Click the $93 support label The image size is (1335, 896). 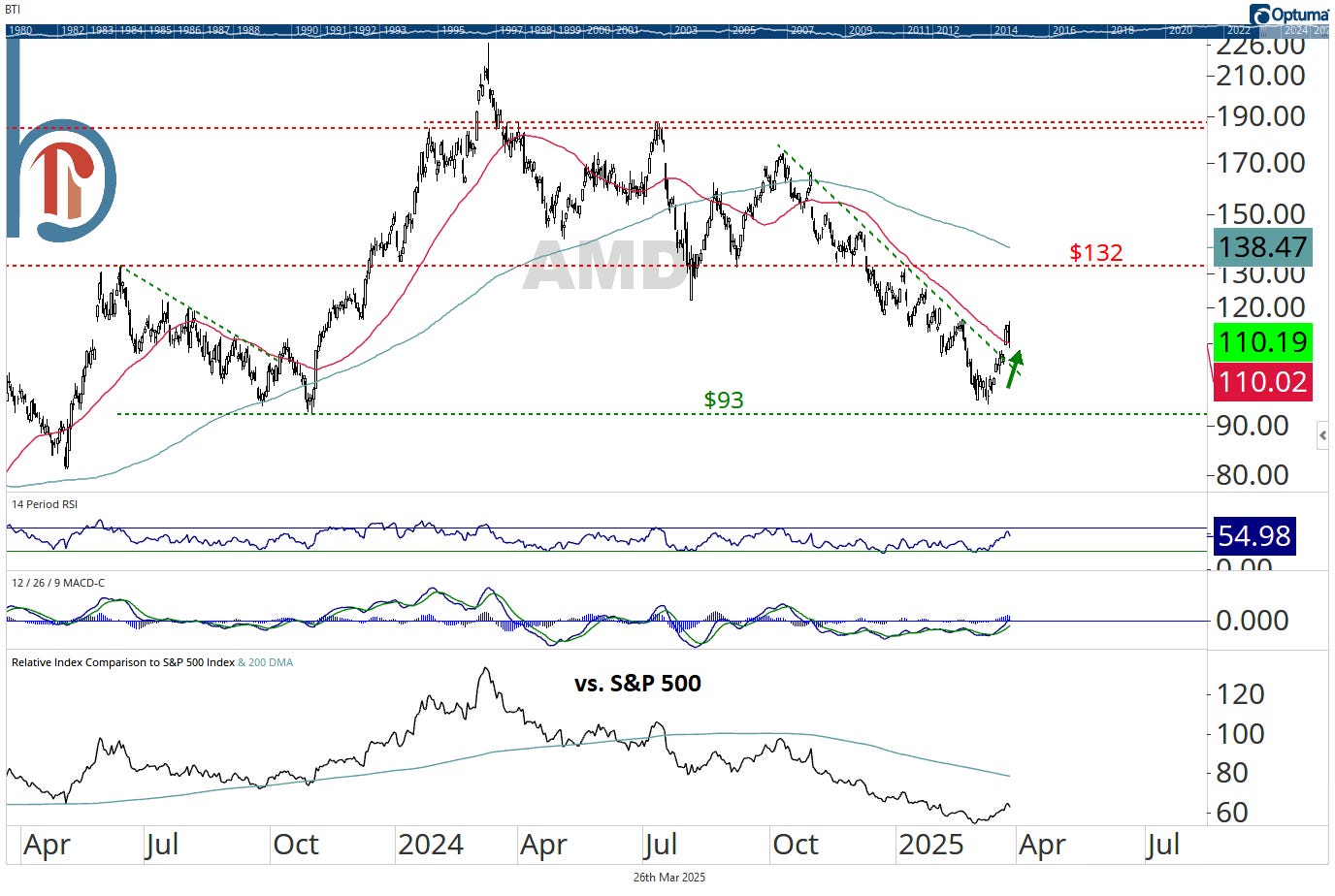(724, 400)
